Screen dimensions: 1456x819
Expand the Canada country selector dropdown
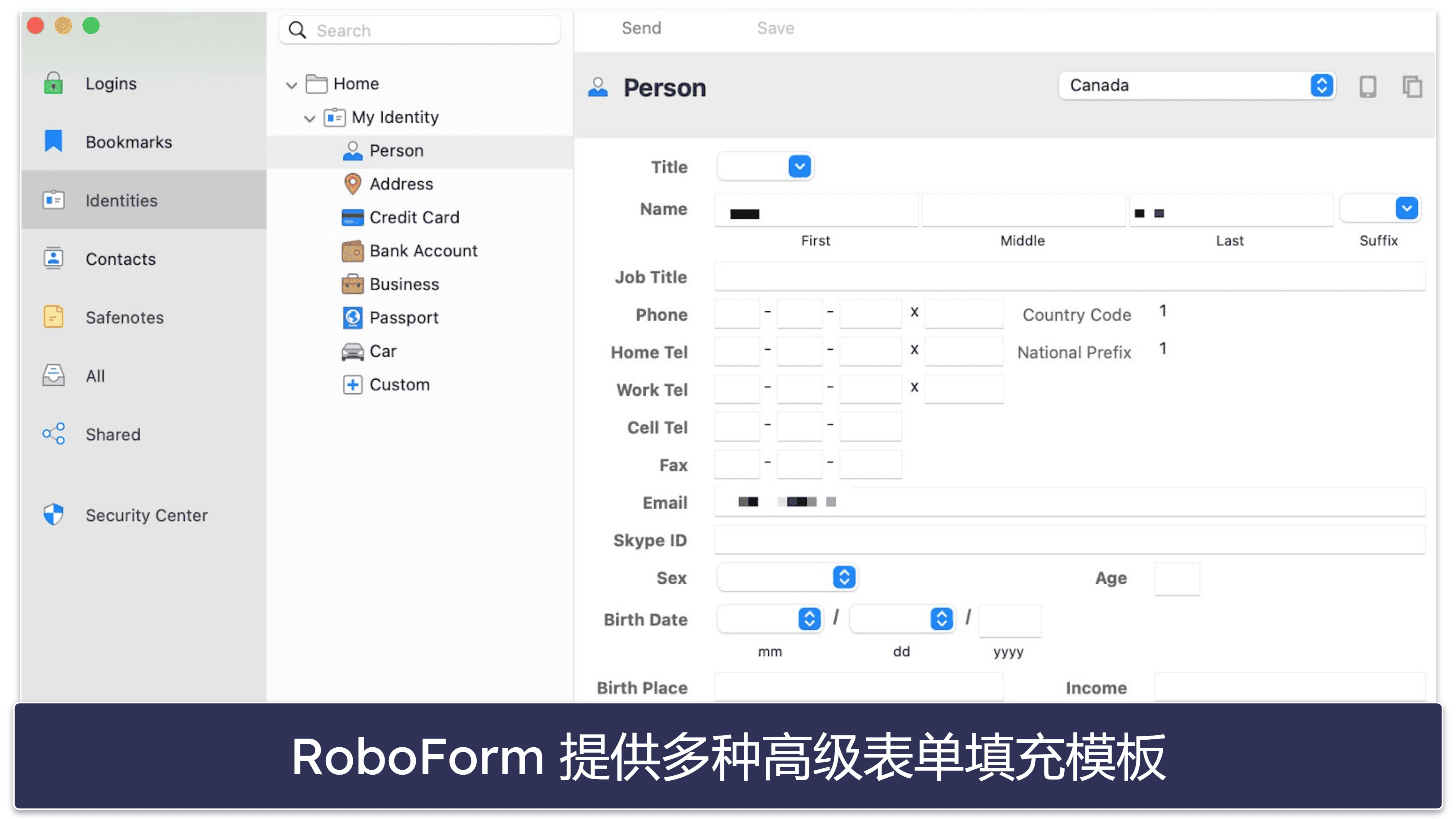point(1322,85)
